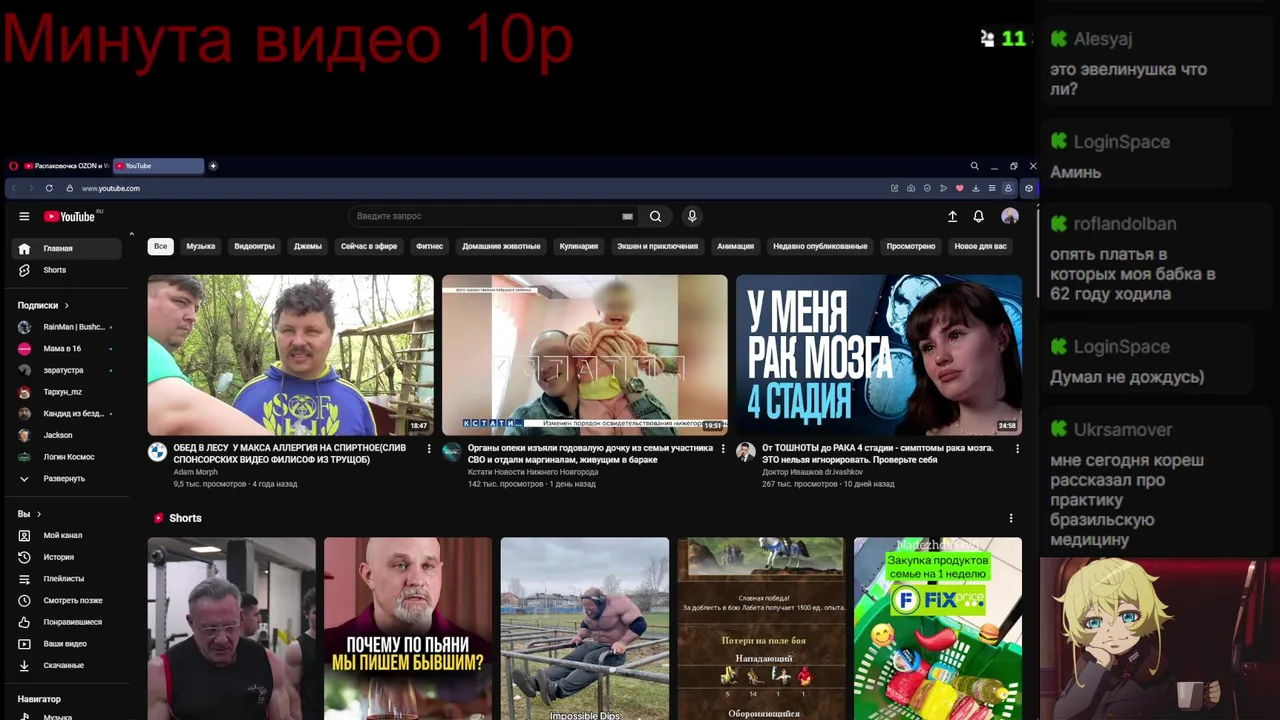1280x720 pixels.
Task: Reload the page in browser toolbar
Action: point(49,188)
